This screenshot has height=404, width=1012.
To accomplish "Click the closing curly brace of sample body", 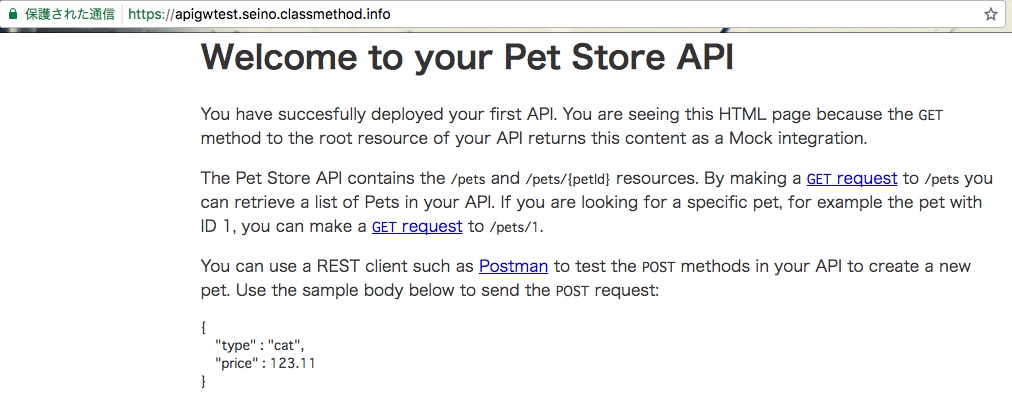I will pyautogui.click(x=204, y=381).
